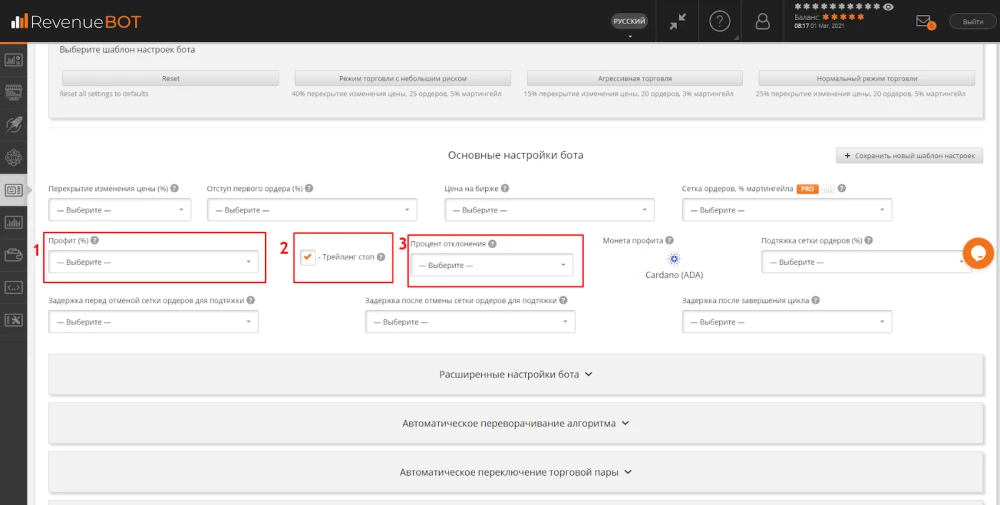Screen dimensions: 1000x505
Task: Open the API code brackets sidebar icon
Action: [13, 288]
